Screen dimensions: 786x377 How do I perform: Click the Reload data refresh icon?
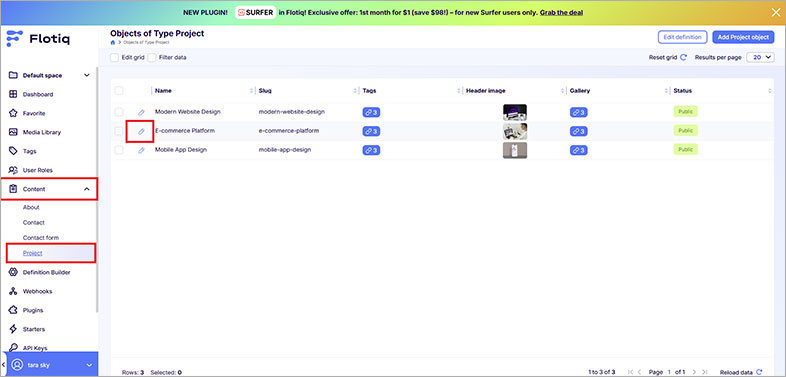[x=759, y=372]
